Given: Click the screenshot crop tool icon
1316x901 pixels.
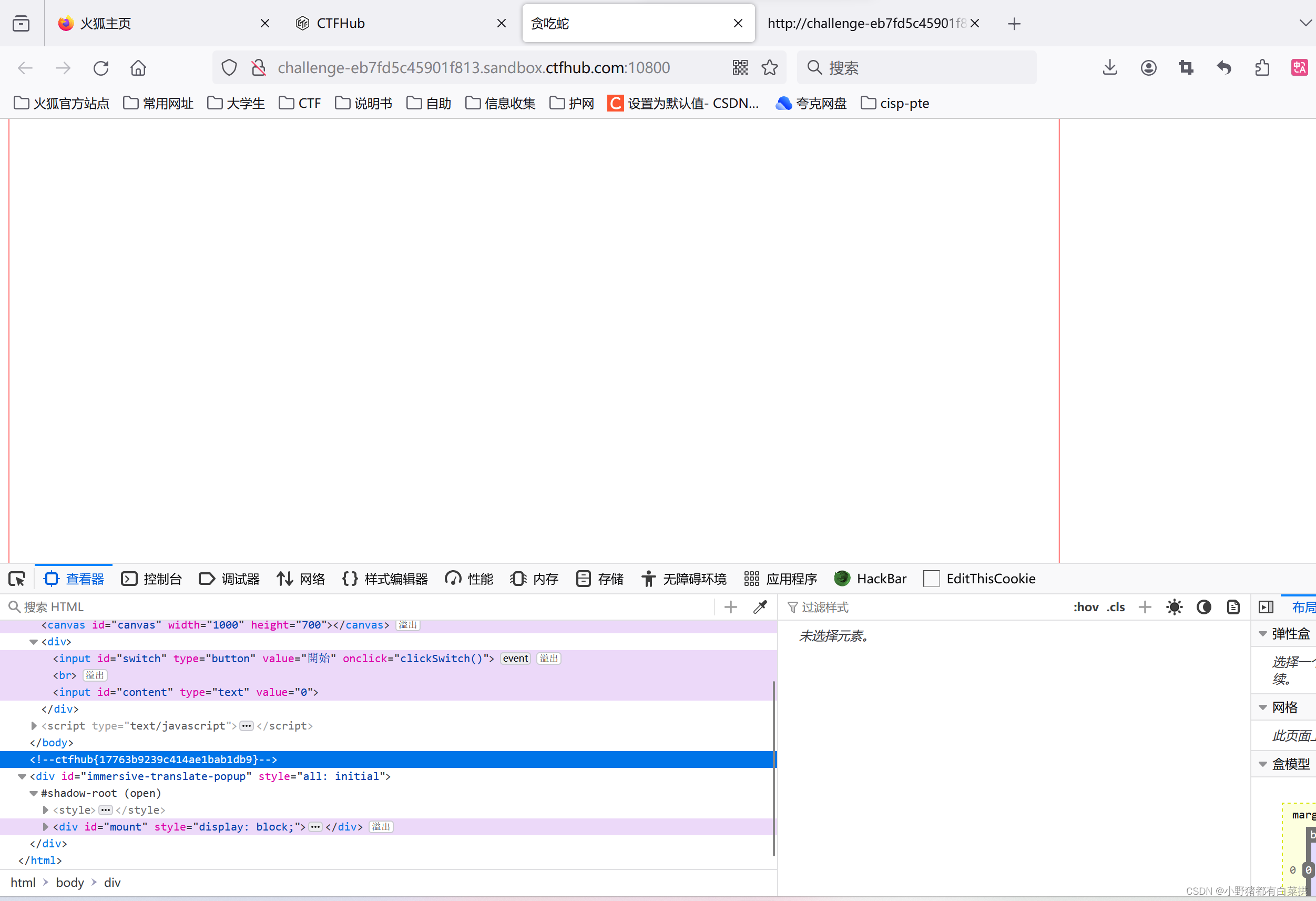Looking at the screenshot, I should [1186, 68].
